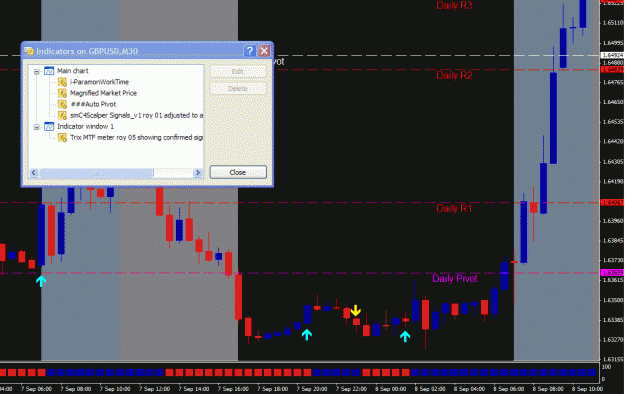This screenshot has height=394, width=625.
Task: Click the white 1.64924 current price tag
Action: [612, 55]
